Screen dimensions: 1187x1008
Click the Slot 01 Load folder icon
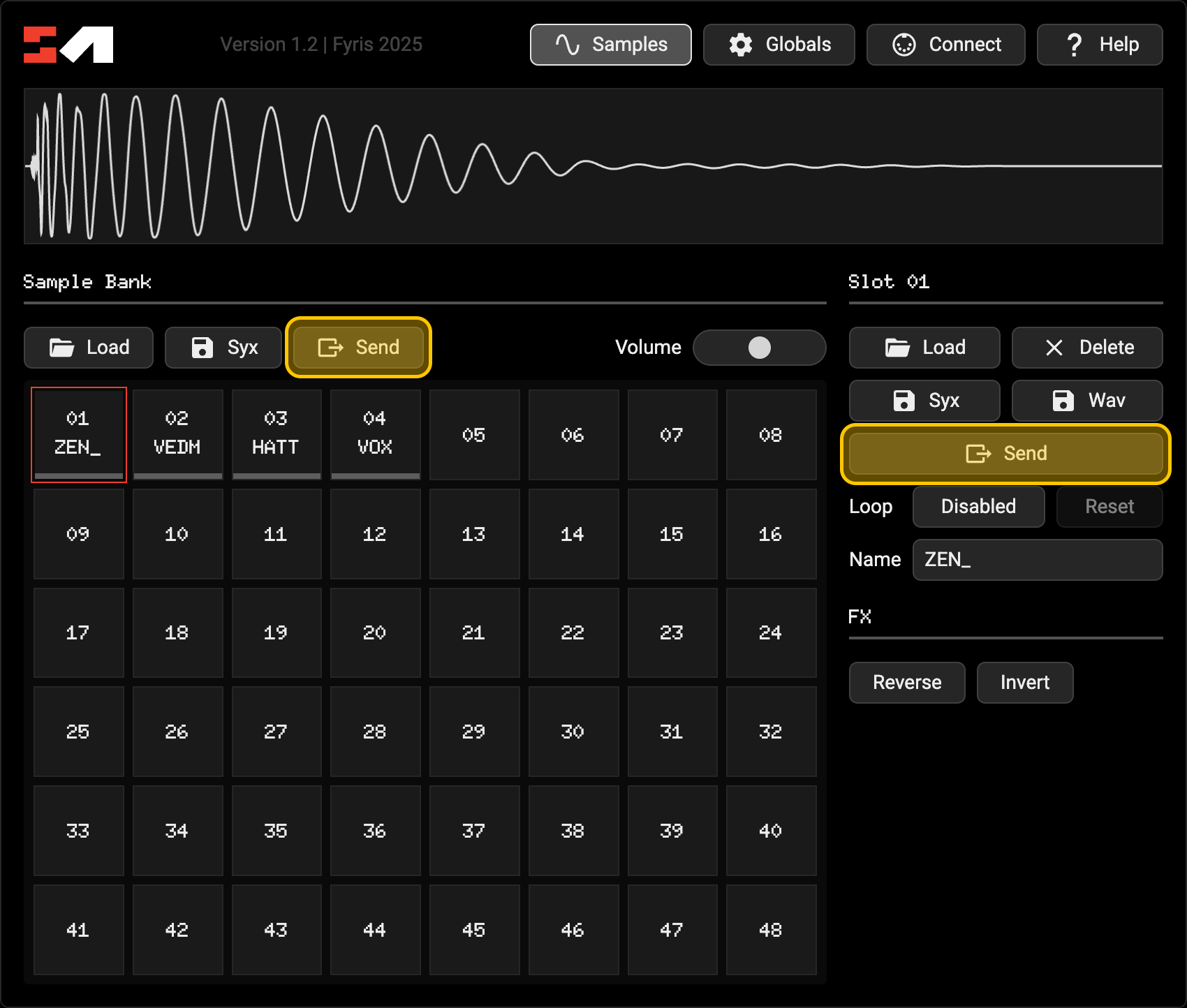click(x=897, y=348)
